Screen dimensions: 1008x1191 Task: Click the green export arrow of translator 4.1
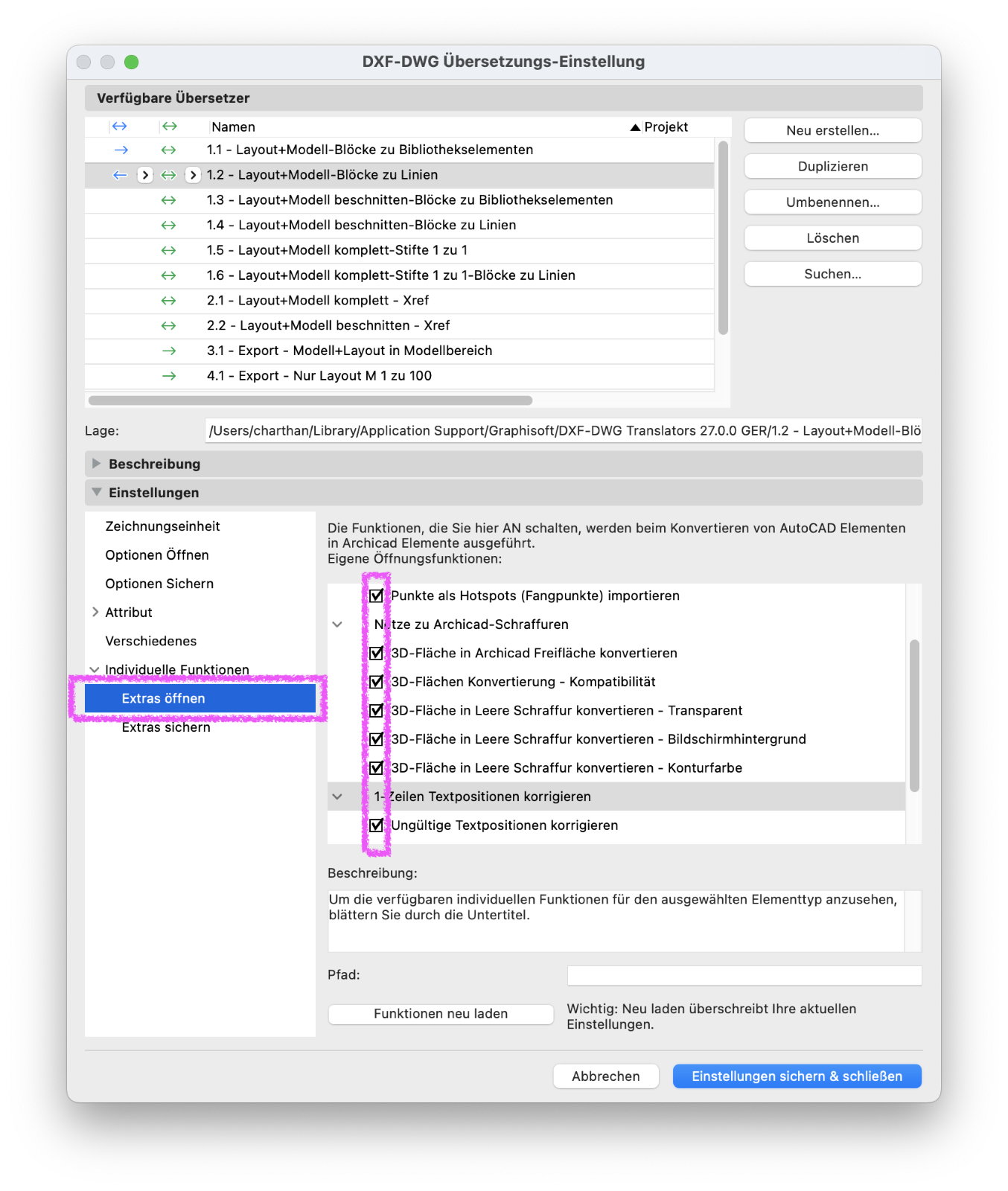point(169,376)
